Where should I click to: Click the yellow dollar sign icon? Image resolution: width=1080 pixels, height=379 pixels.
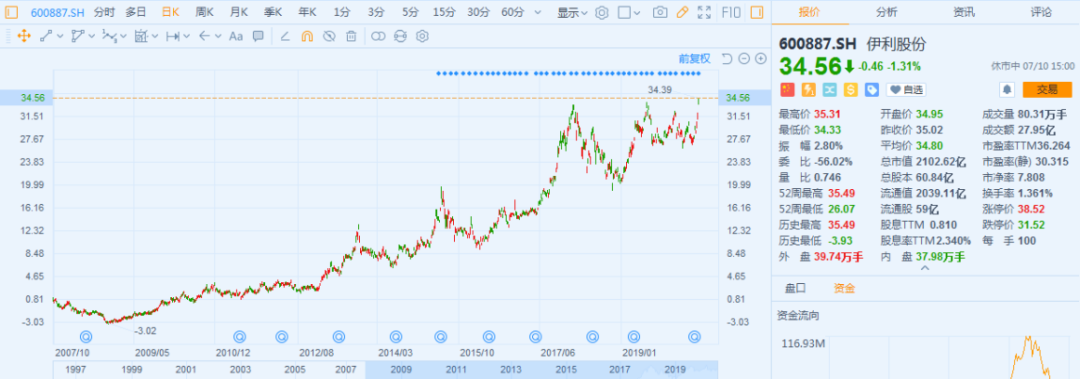coord(851,90)
